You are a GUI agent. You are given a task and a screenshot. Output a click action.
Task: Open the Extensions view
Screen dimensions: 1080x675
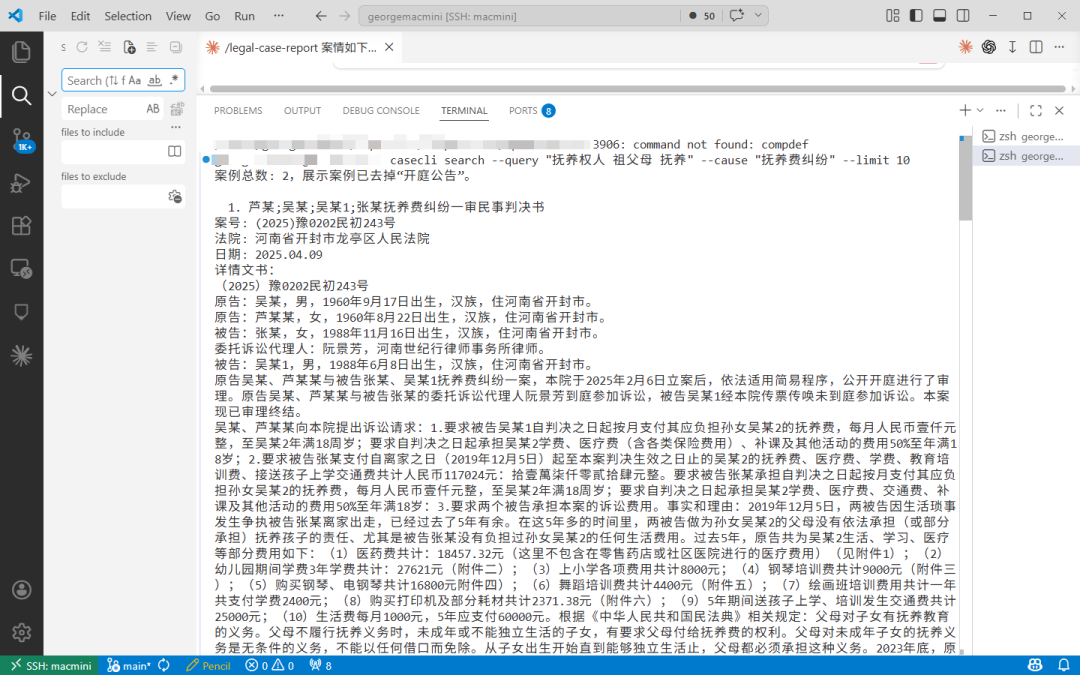coord(21,226)
